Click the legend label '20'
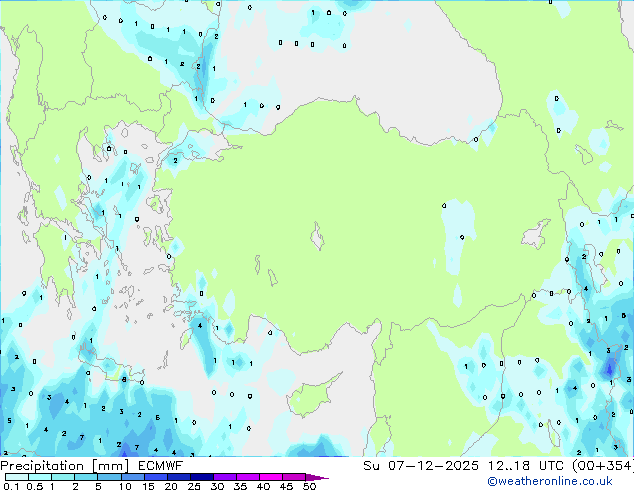The height and width of the screenshot is (490, 634). click(171, 486)
